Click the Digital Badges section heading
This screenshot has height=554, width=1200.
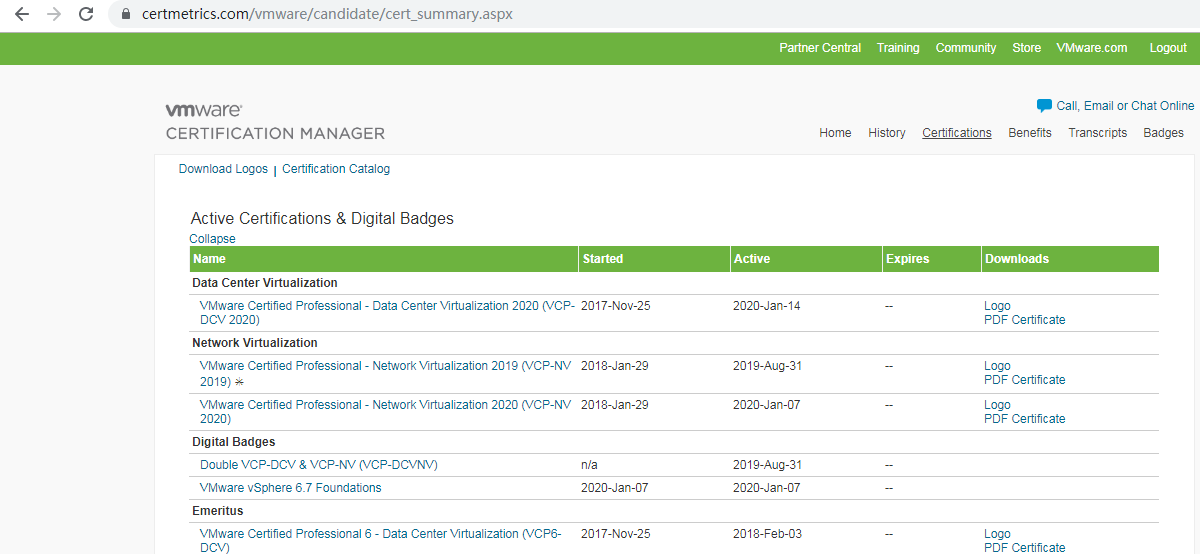pyautogui.click(x=234, y=442)
